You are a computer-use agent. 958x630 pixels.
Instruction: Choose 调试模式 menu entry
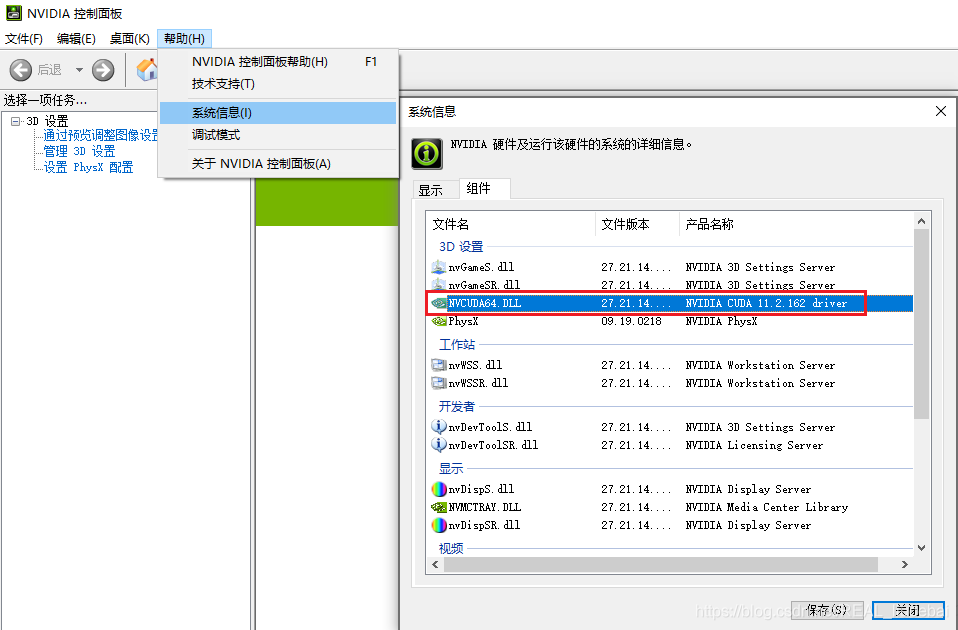coord(278,135)
